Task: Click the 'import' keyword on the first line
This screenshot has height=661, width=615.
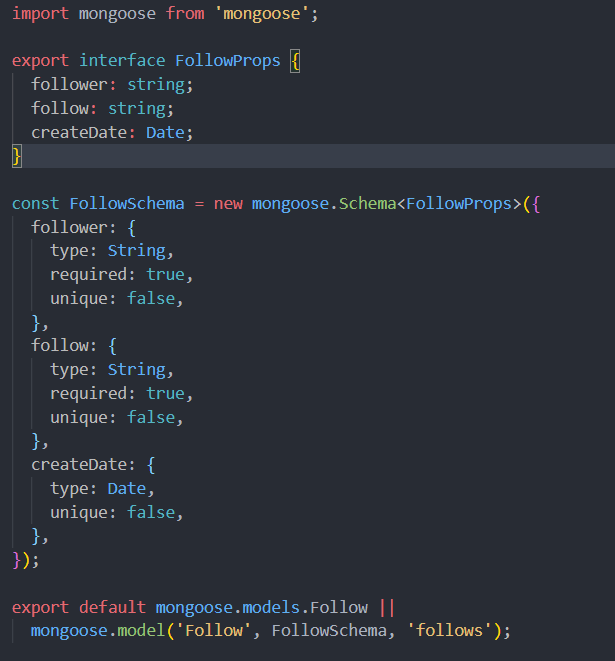Action: [x=40, y=14]
